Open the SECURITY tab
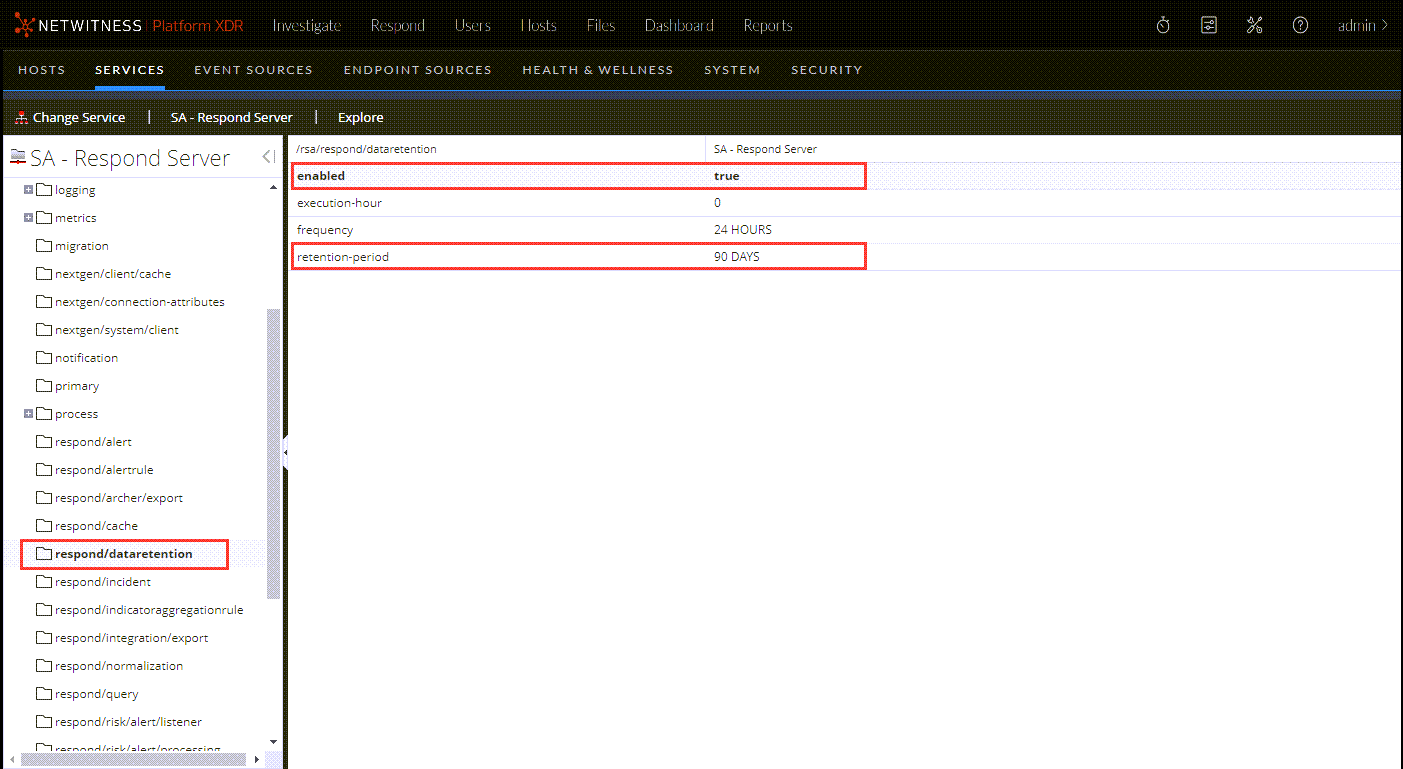This screenshot has height=769, width=1403. click(x=827, y=70)
